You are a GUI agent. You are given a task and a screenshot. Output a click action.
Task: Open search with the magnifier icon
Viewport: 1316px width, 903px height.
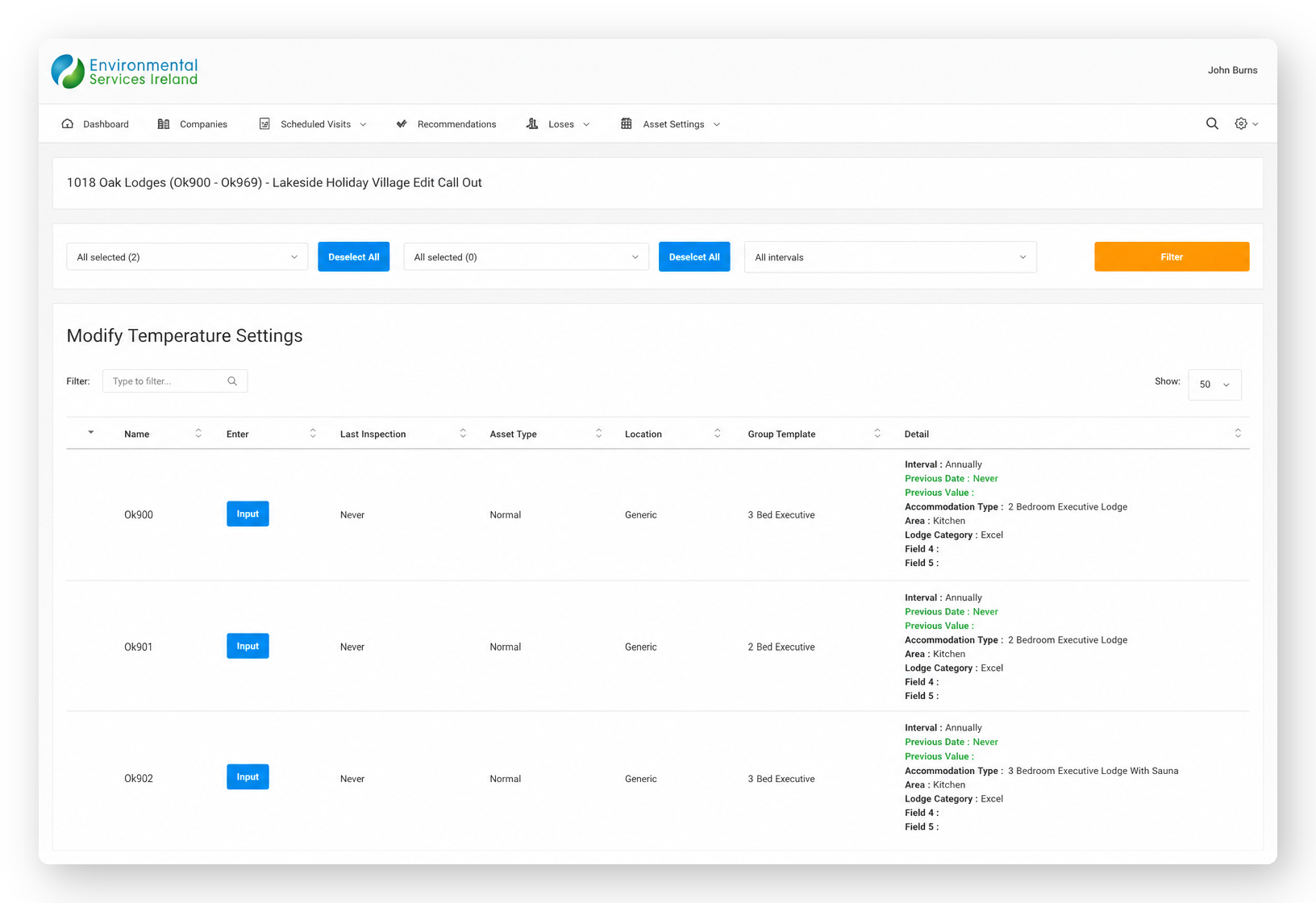[x=1212, y=123]
